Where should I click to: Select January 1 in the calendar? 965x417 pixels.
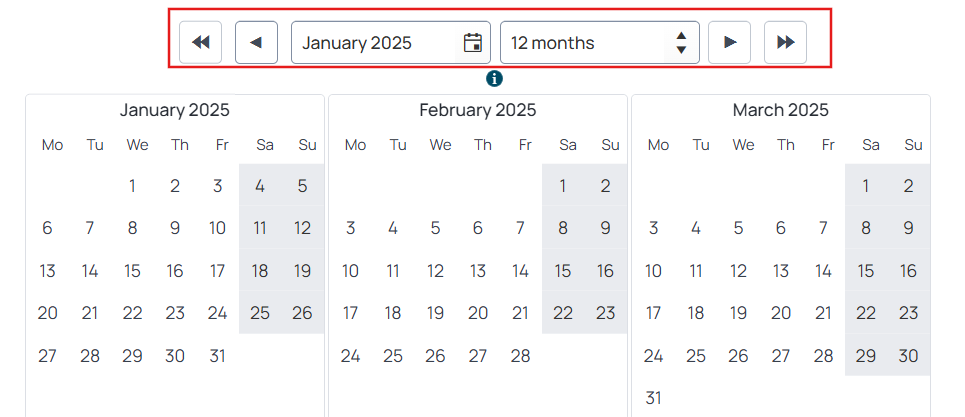[132, 186]
